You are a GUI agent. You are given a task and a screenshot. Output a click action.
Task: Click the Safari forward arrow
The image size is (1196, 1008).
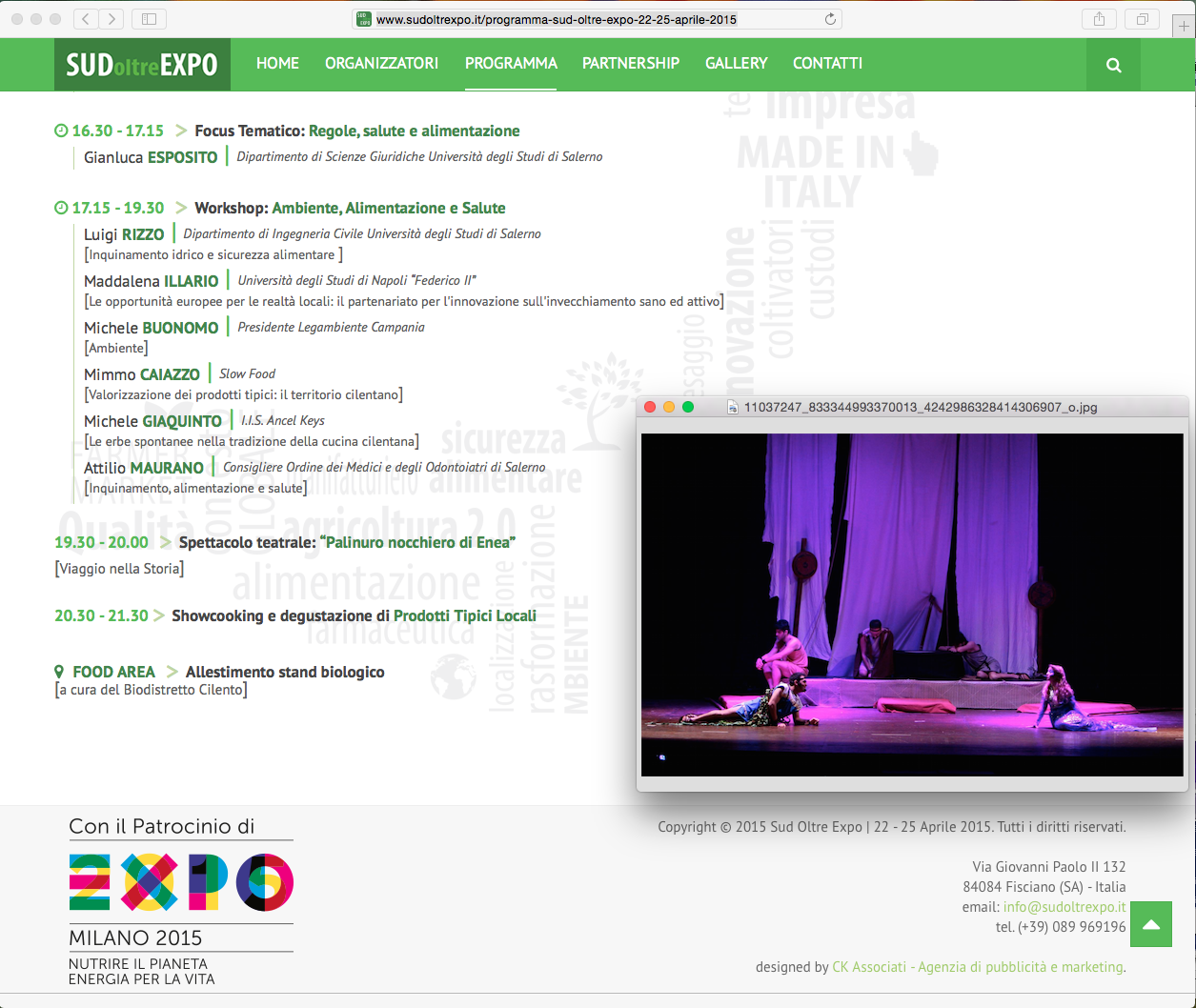111,18
